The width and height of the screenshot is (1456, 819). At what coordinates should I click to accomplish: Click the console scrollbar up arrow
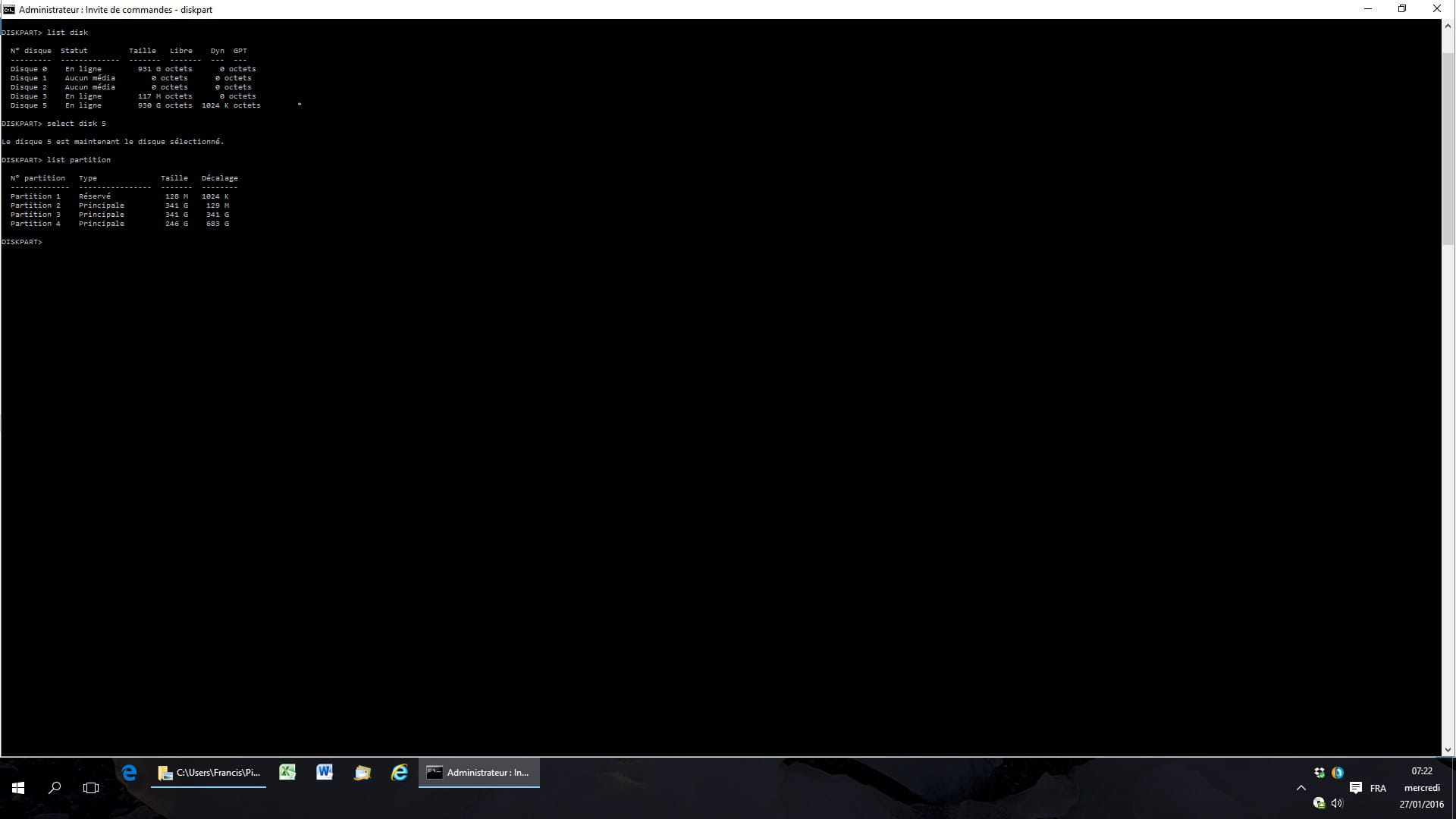pos(1448,26)
